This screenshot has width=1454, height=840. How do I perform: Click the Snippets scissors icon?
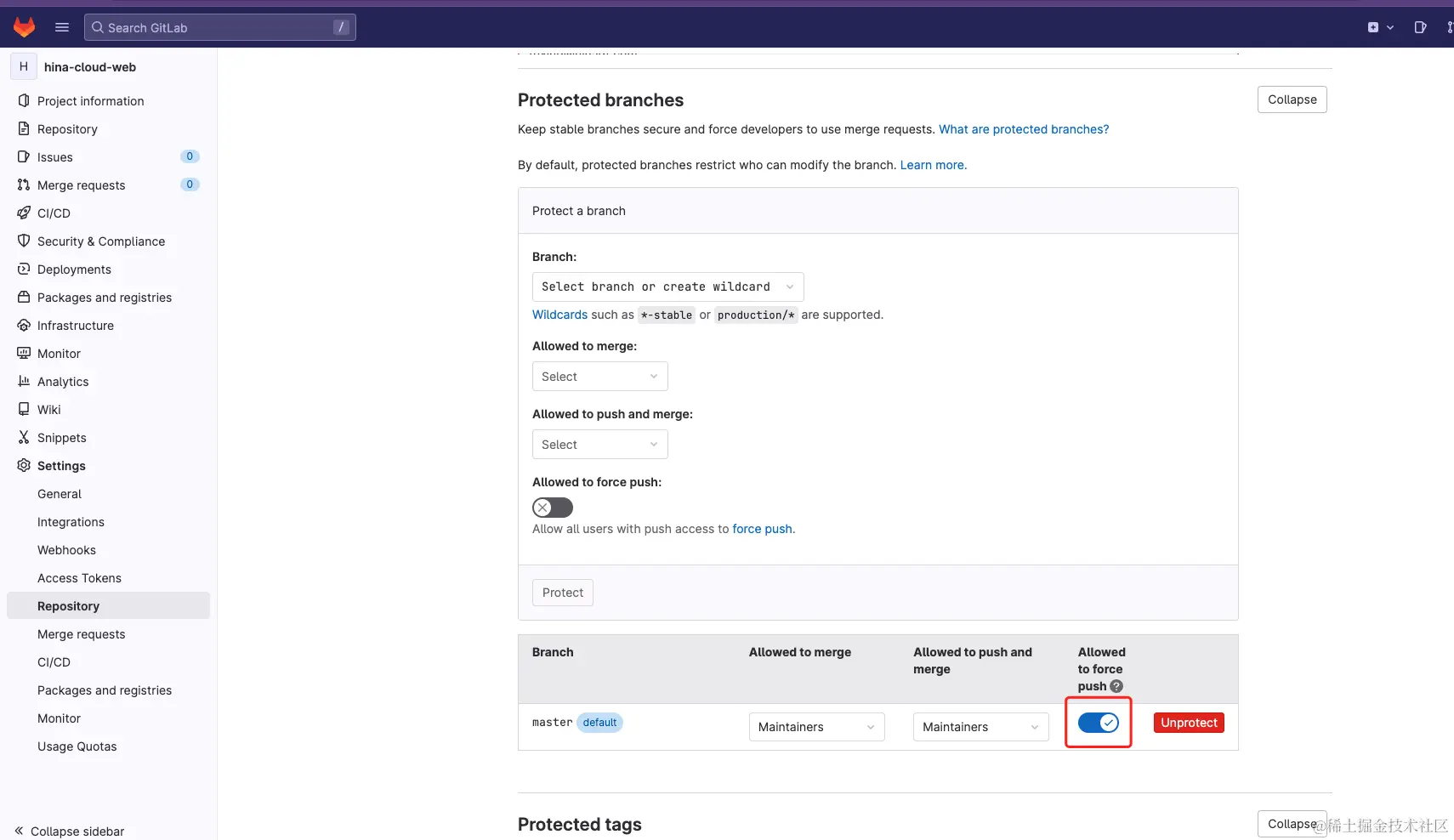point(24,437)
